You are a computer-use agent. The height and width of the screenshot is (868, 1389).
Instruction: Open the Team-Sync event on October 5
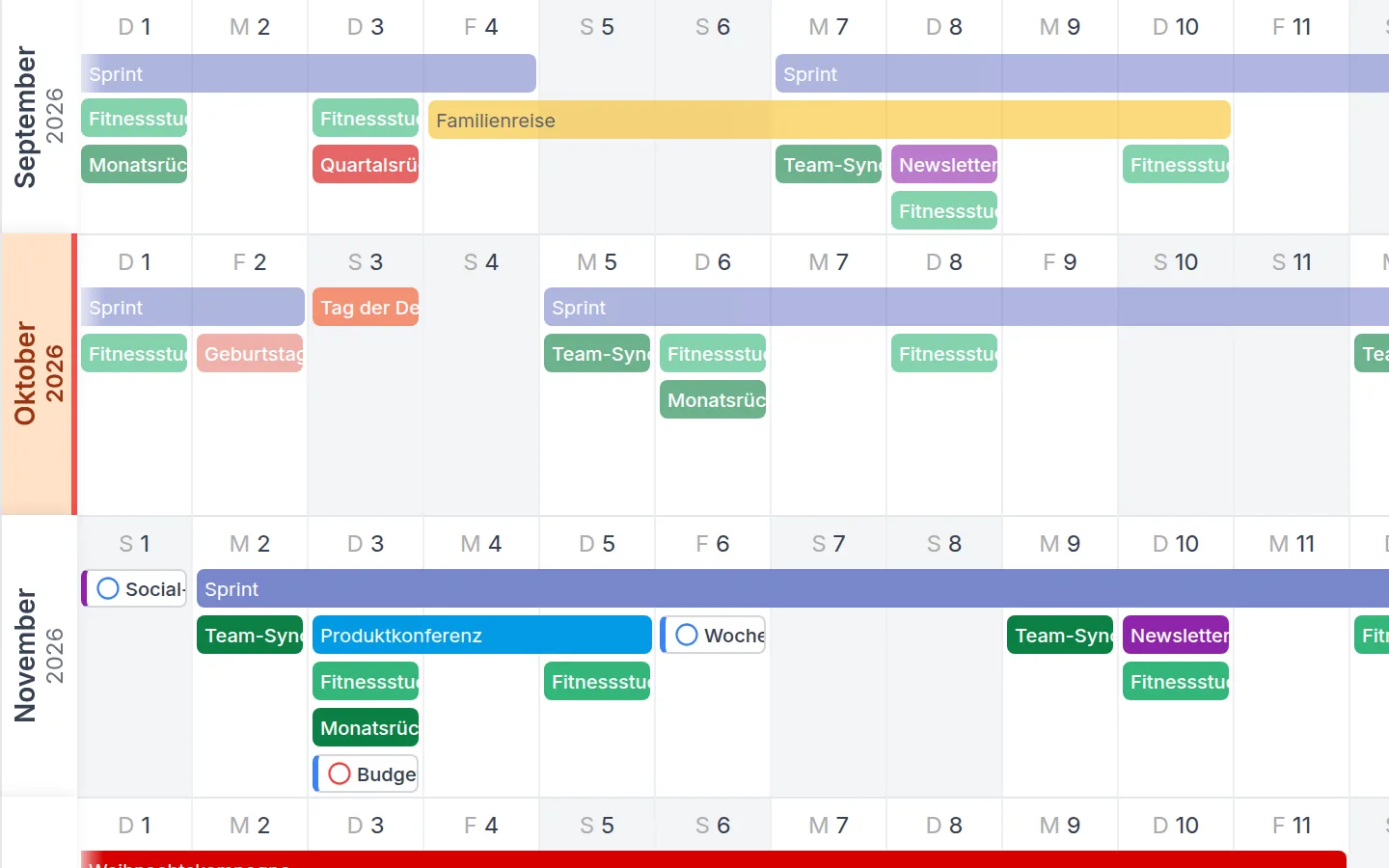coord(597,353)
